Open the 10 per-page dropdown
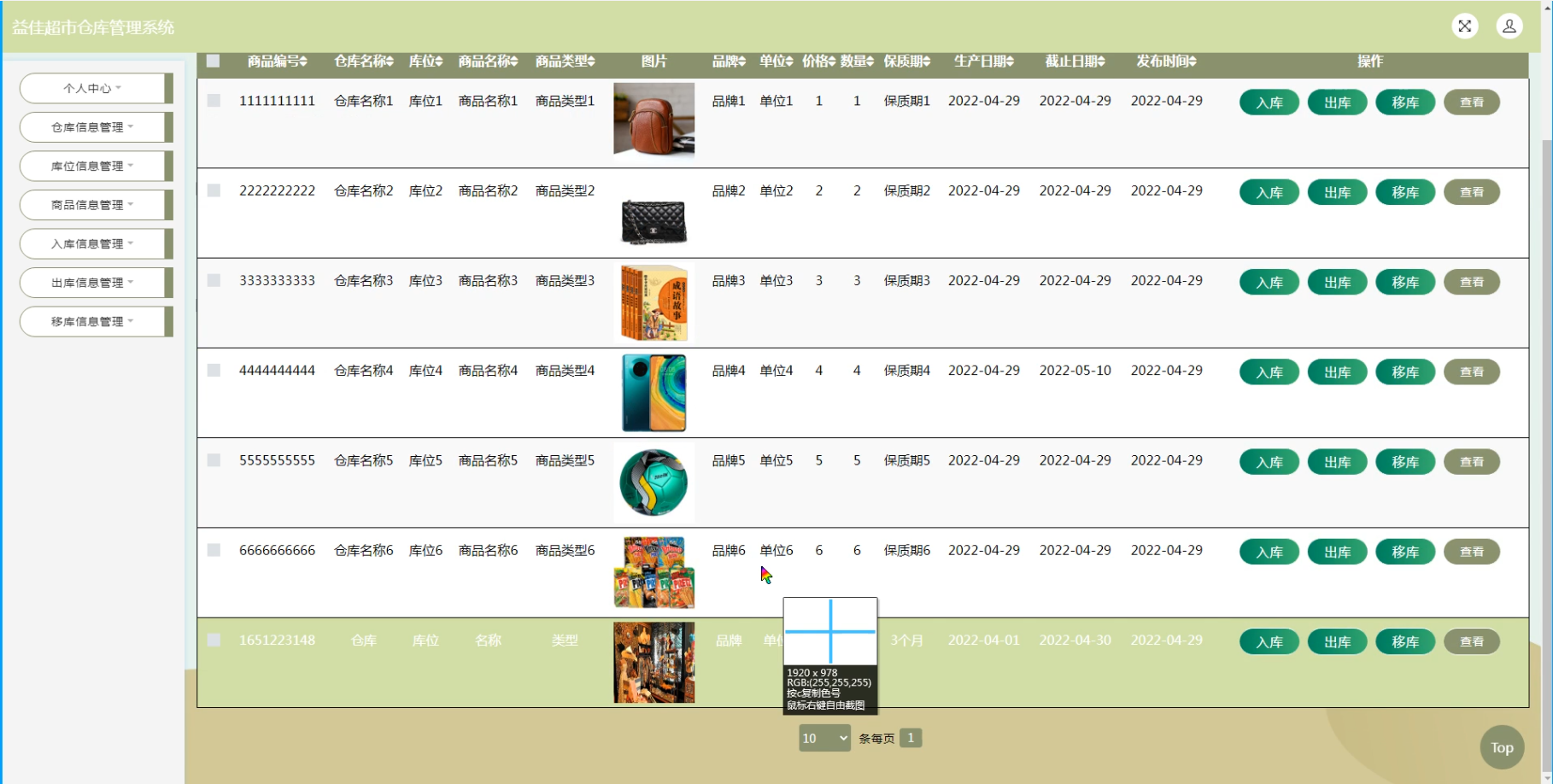This screenshot has width=1553, height=784. click(824, 739)
